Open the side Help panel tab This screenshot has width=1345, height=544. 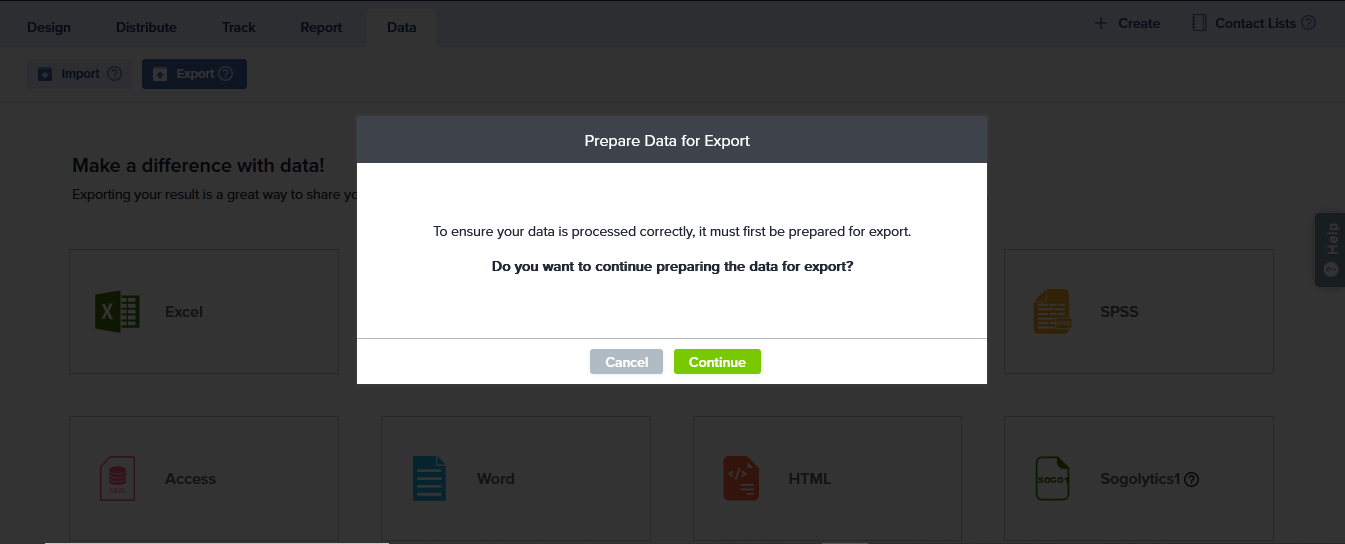[1330, 250]
